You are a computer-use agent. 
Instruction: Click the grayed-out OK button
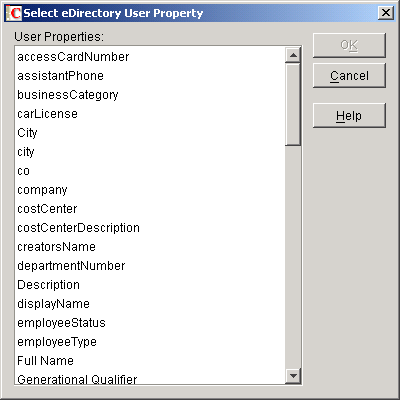(349, 45)
